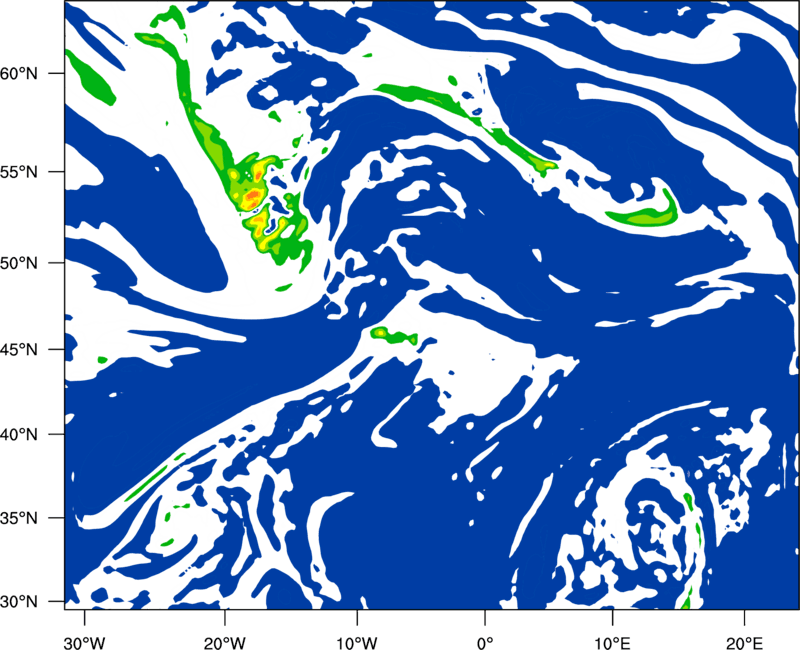This screenshot has height=650, width=800.
Task: Click the 50°N latitude label
Action: pos(19,263)
